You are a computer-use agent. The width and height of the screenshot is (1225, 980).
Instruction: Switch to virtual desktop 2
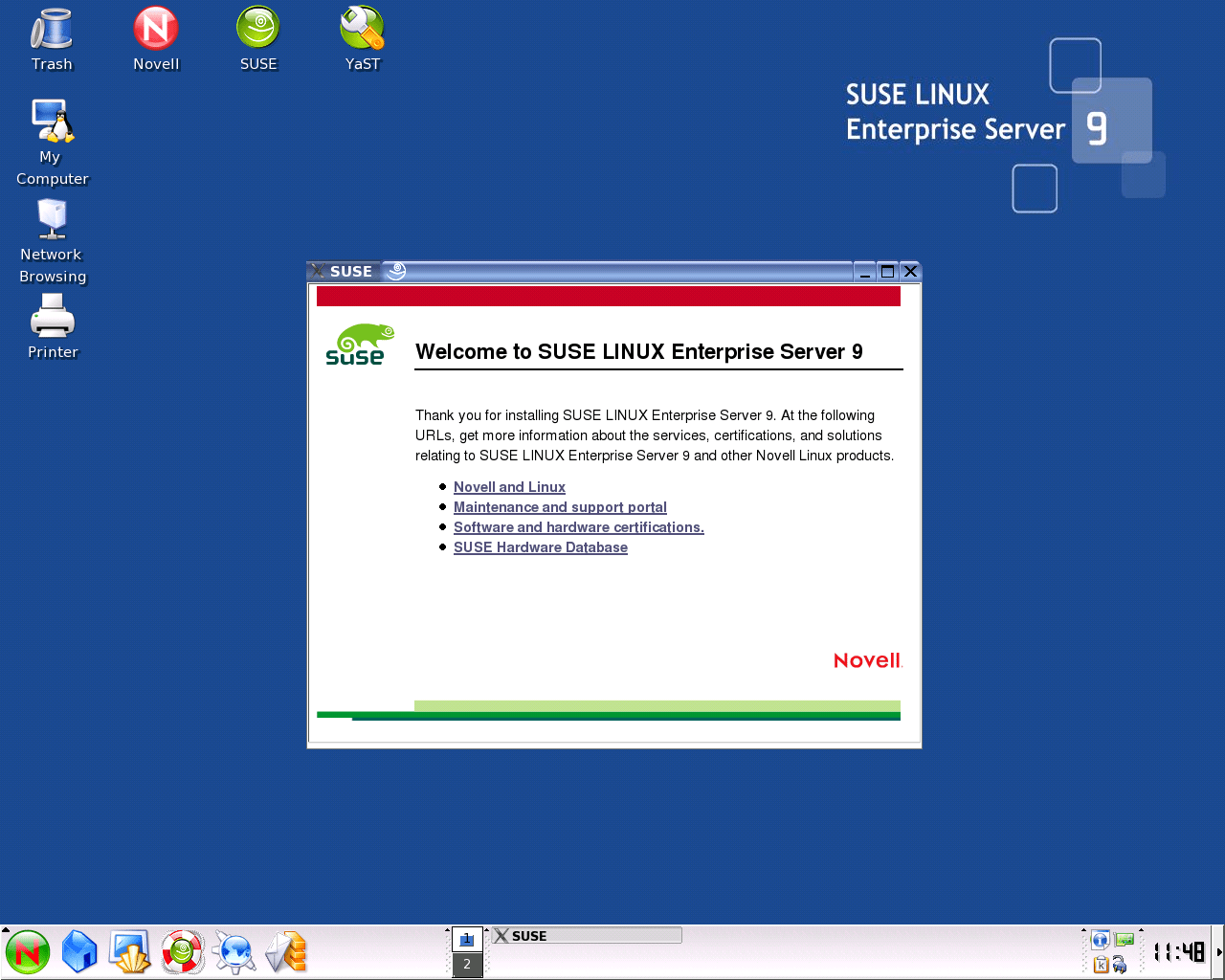click(467, 965)
